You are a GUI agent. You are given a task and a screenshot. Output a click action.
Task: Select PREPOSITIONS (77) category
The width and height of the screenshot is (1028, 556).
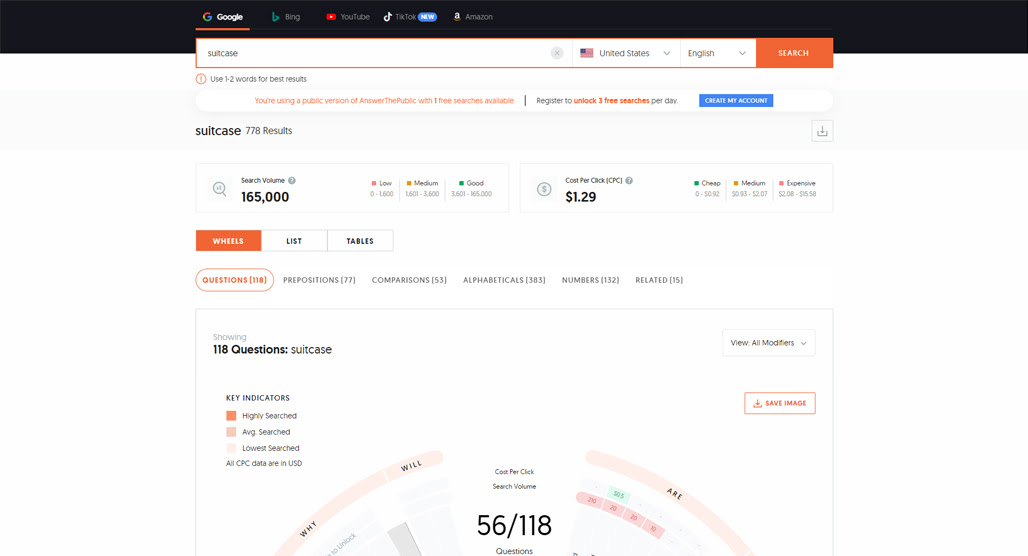[319, 280]
